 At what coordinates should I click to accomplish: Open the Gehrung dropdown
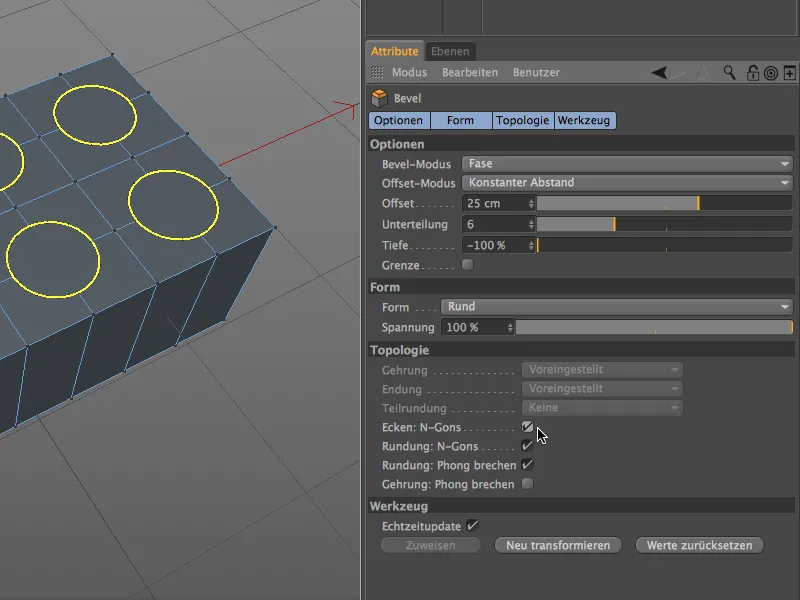(x=602, y=369)
